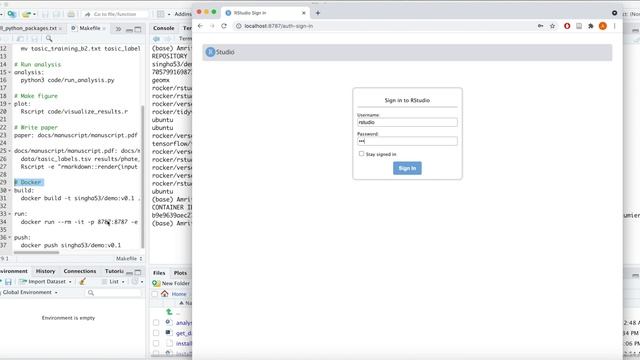Maximize the Environment pane
Image resolution: width=640 pixels, height=360 pixels.
(x=138, y=272)
